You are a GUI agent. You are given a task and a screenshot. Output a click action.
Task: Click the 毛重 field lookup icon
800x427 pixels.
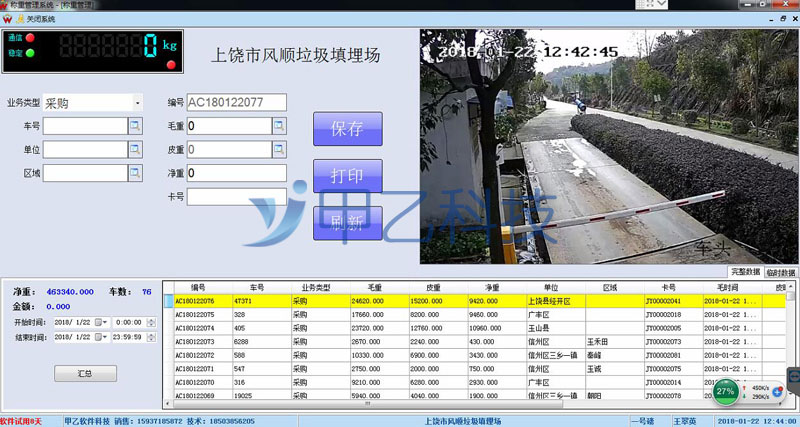(x=279, y=125)
